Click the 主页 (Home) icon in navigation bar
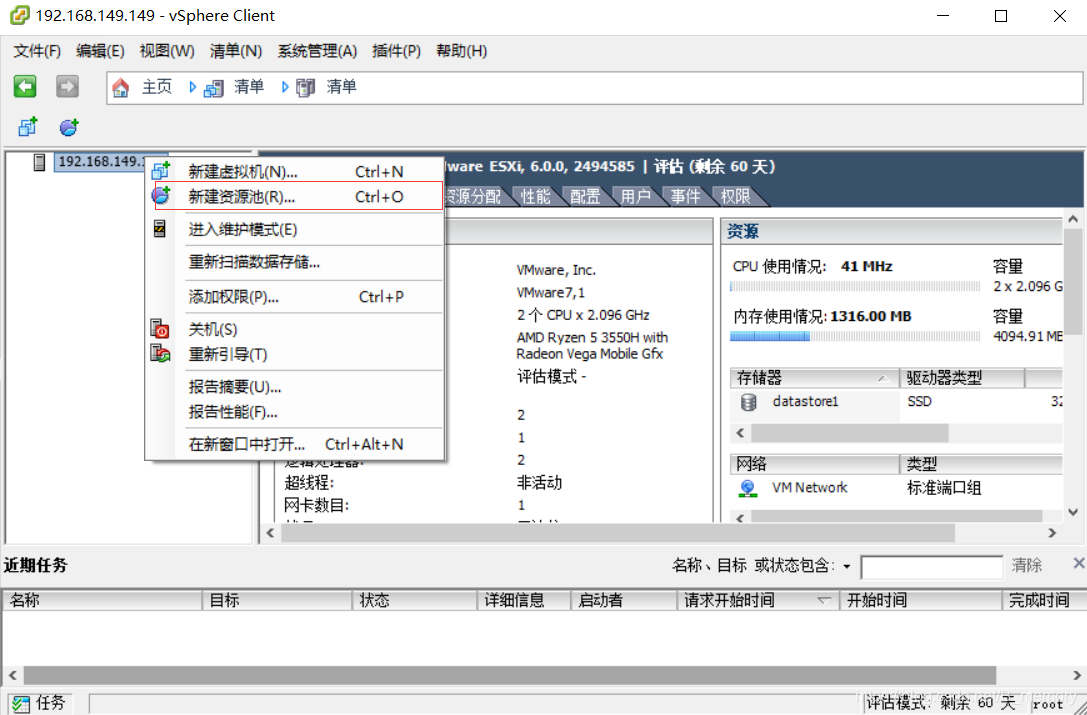Image resolution: width=1087 pixels, height=715 pixels. 121,86
